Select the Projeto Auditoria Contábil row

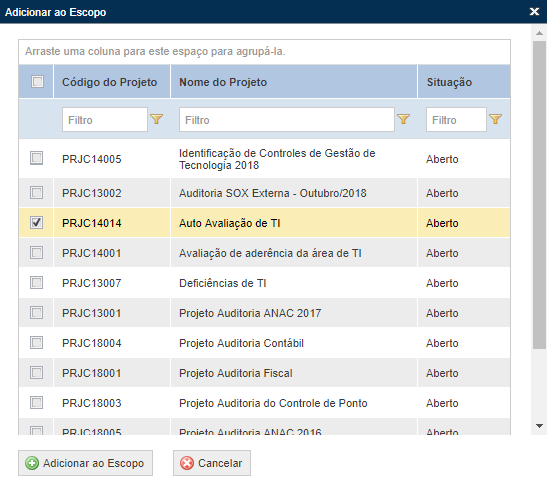pos(264,343)
